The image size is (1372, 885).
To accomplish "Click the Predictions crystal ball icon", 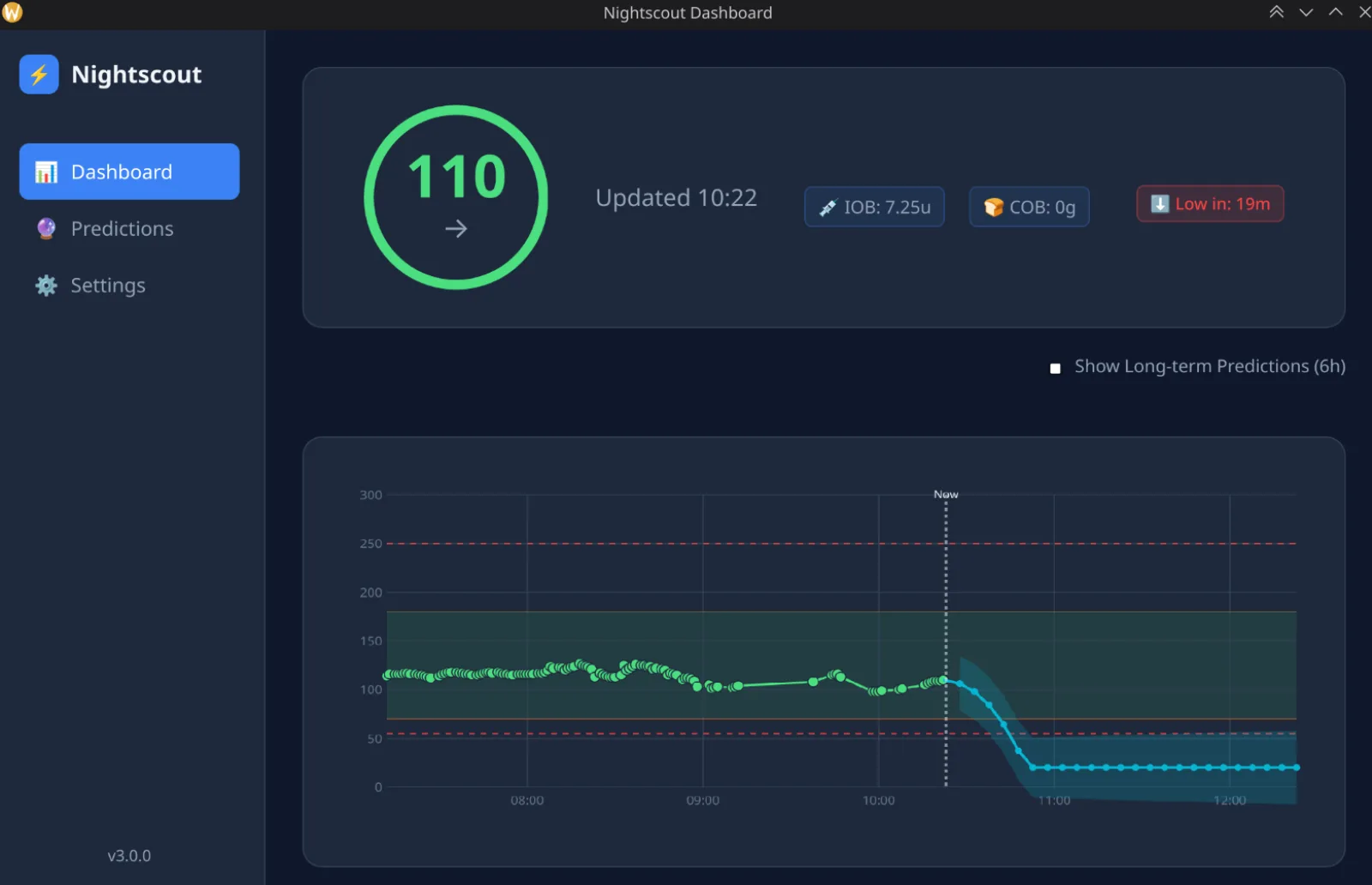I will tap(46, 228).
